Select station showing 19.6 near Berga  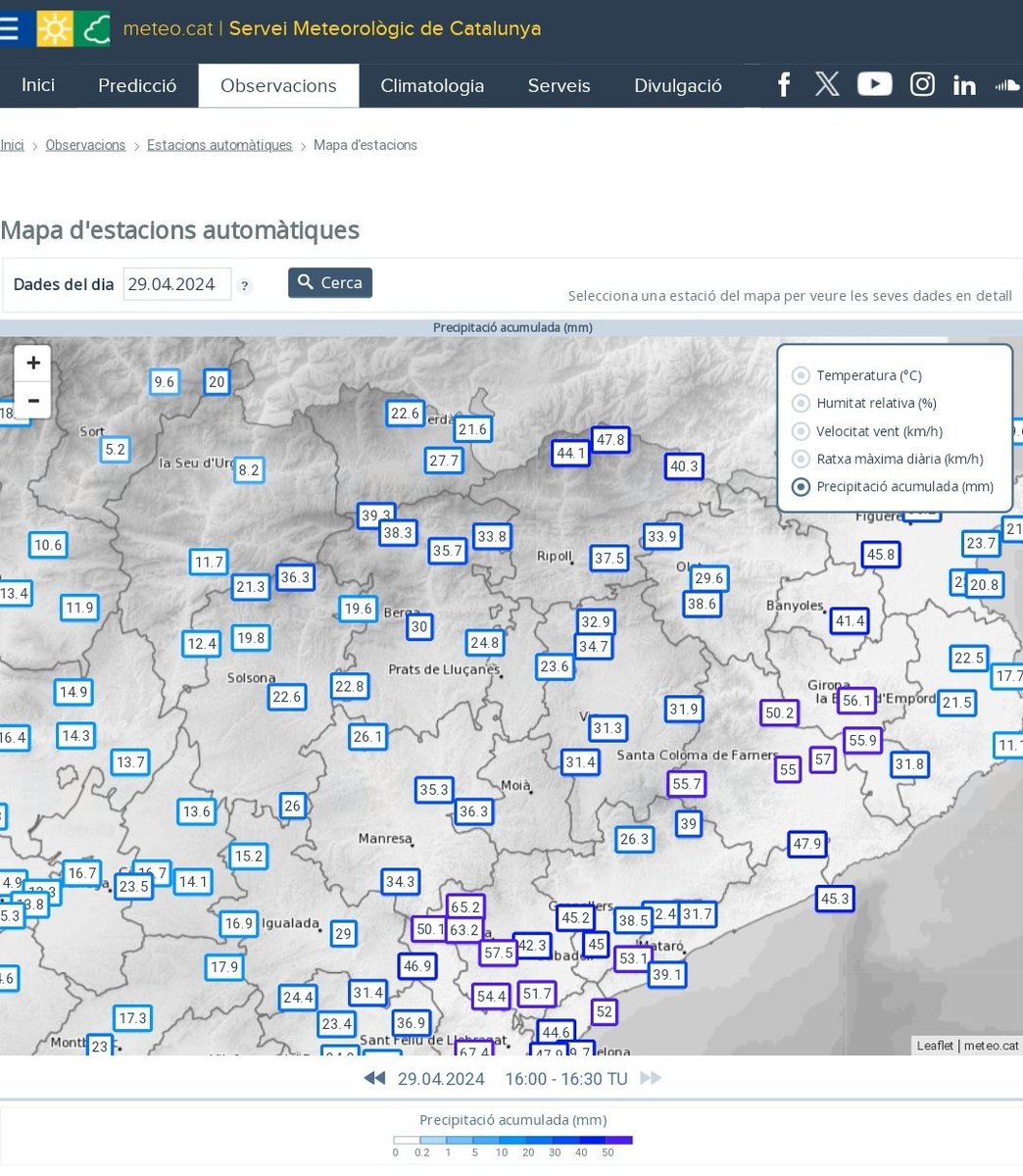pos(359,609)
